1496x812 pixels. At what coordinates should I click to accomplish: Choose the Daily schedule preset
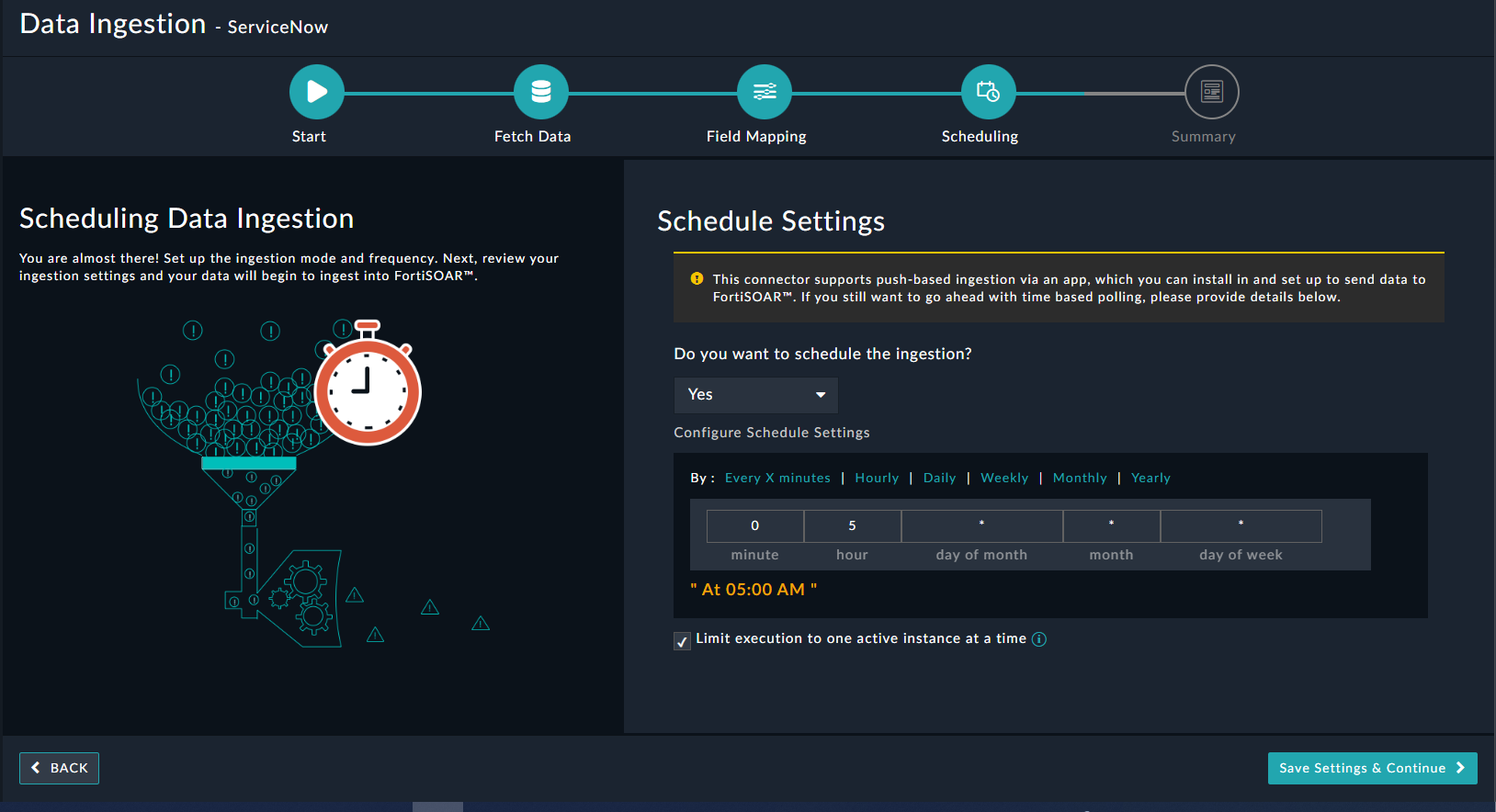tap(939, 478)
